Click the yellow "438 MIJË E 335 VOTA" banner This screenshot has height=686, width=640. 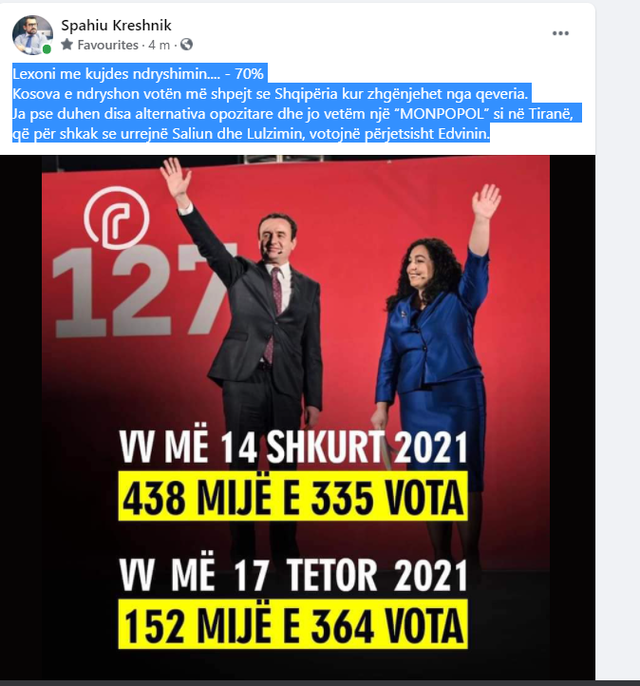pyautogui.click(x=293, y=497)
